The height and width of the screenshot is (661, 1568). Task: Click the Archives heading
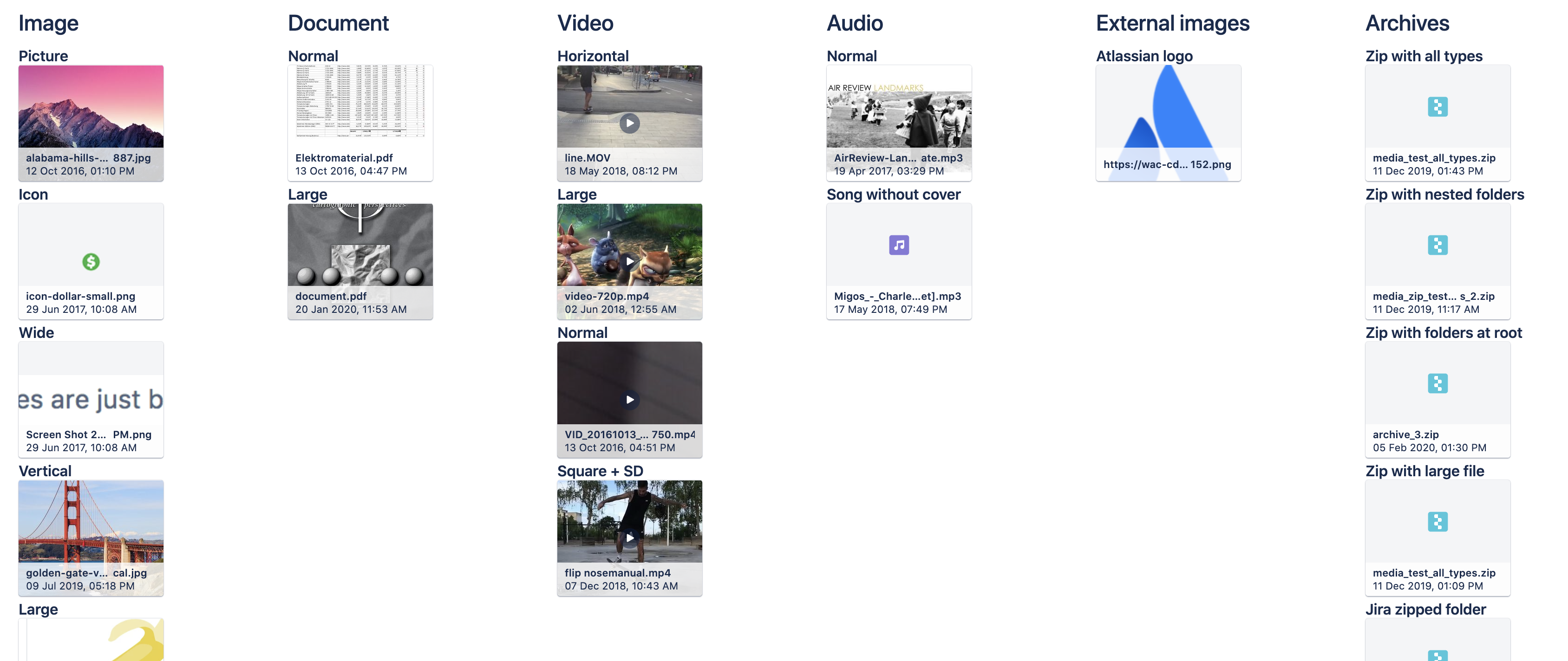point(1407,23)
